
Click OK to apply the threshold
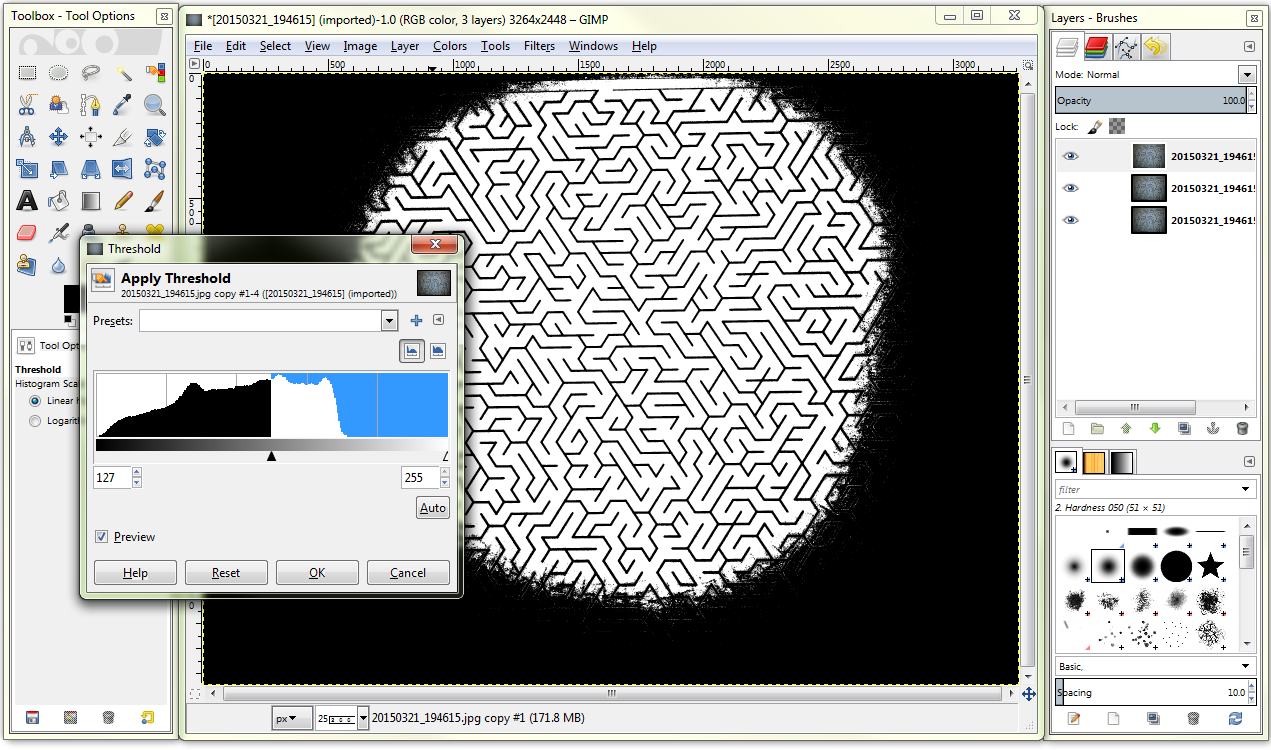click(317, 572)
